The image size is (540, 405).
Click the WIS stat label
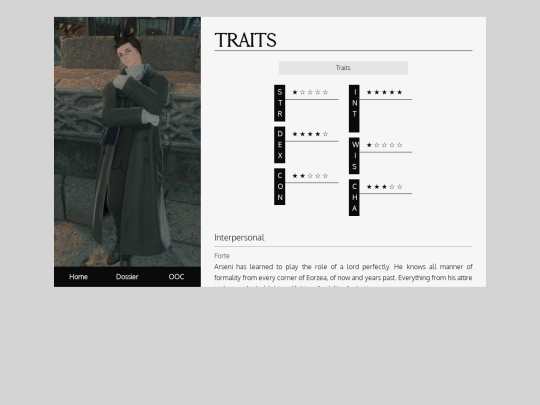(354, 156)
